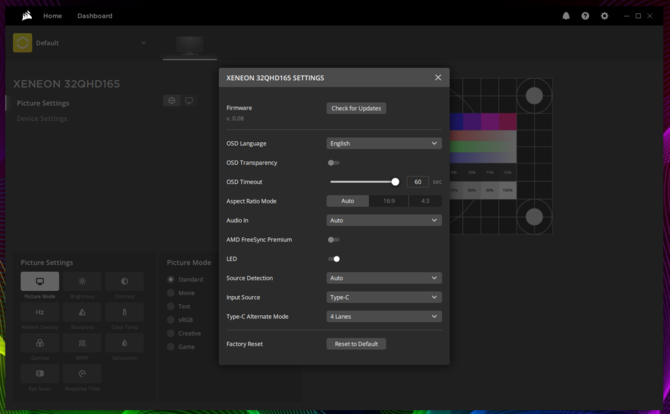
Task: Open Type-C Alternate Mode dropdown
Action: coord(384,316)
